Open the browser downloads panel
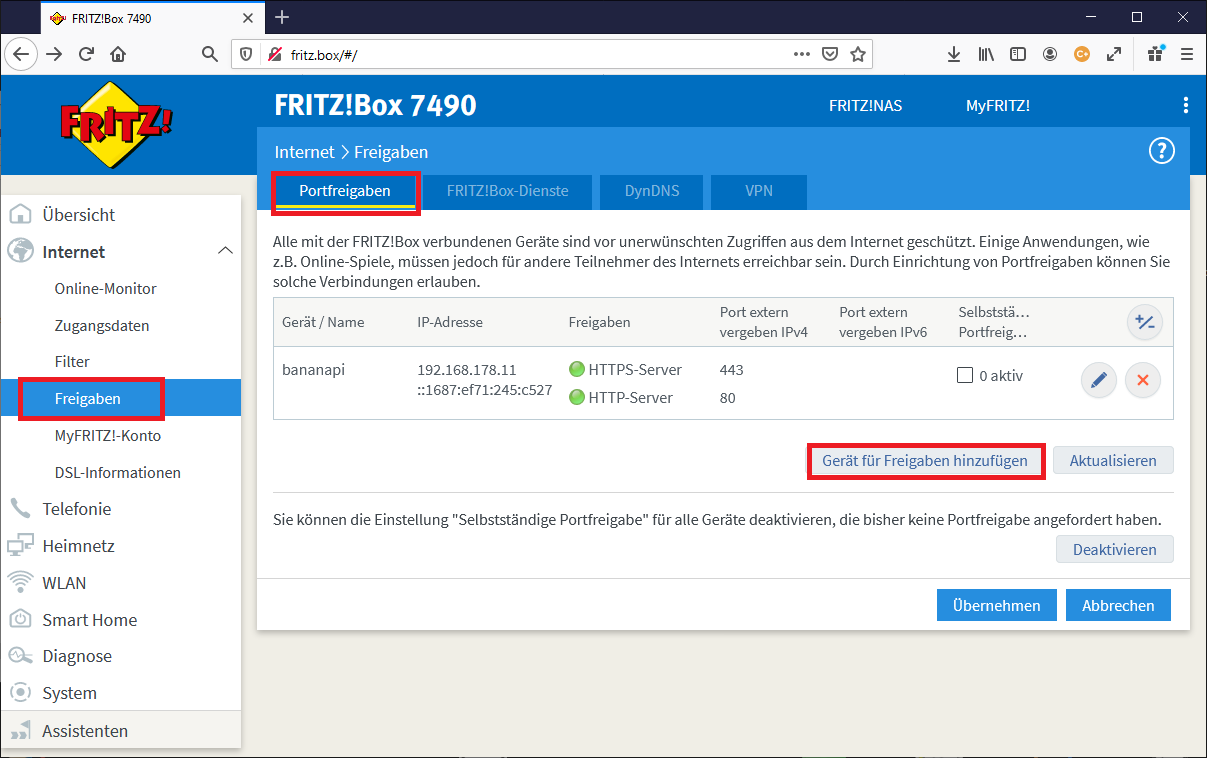This screenshot has height=758, width=1207. 954,54
